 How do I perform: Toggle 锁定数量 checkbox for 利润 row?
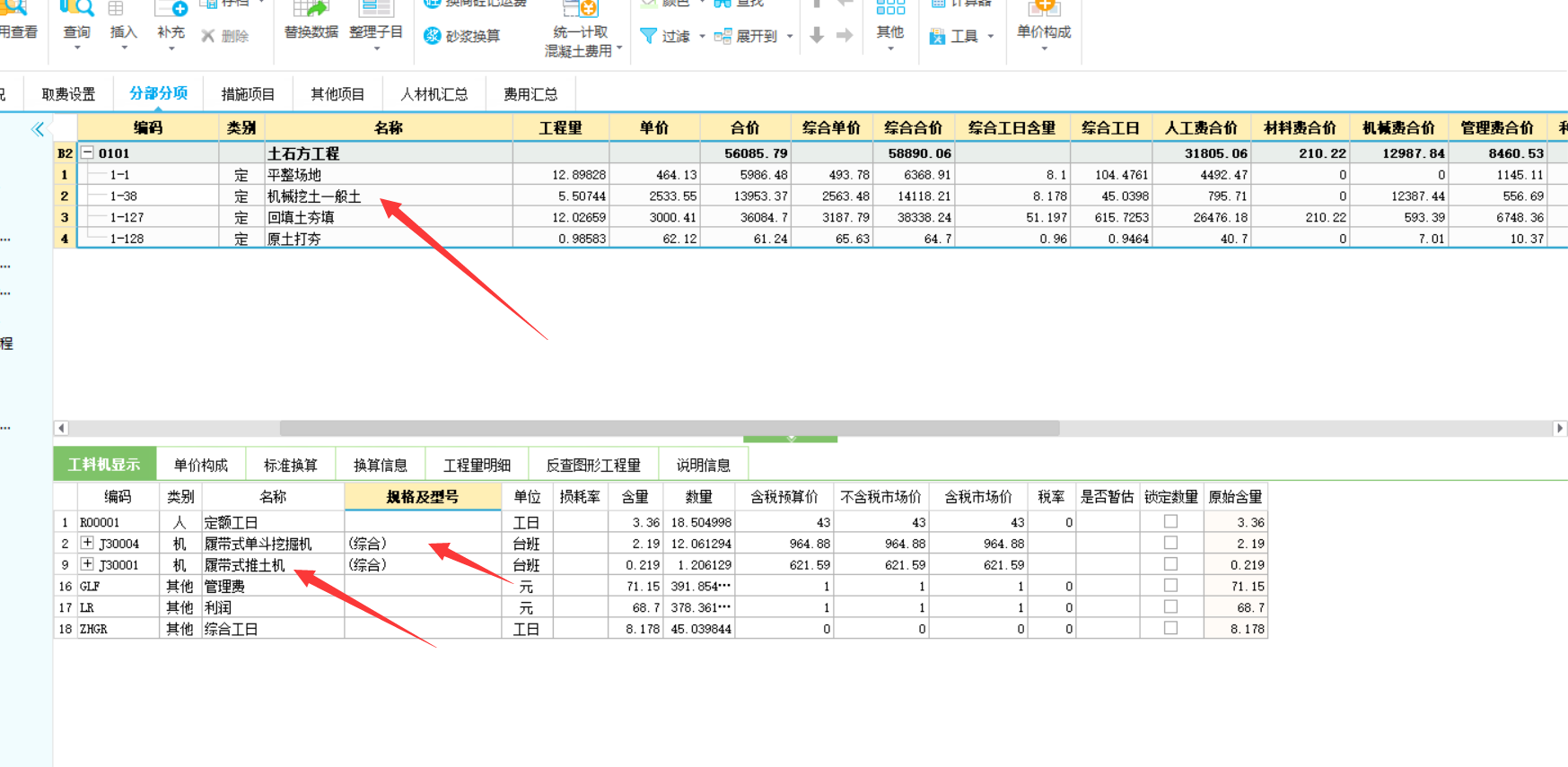click(1170, 607)
